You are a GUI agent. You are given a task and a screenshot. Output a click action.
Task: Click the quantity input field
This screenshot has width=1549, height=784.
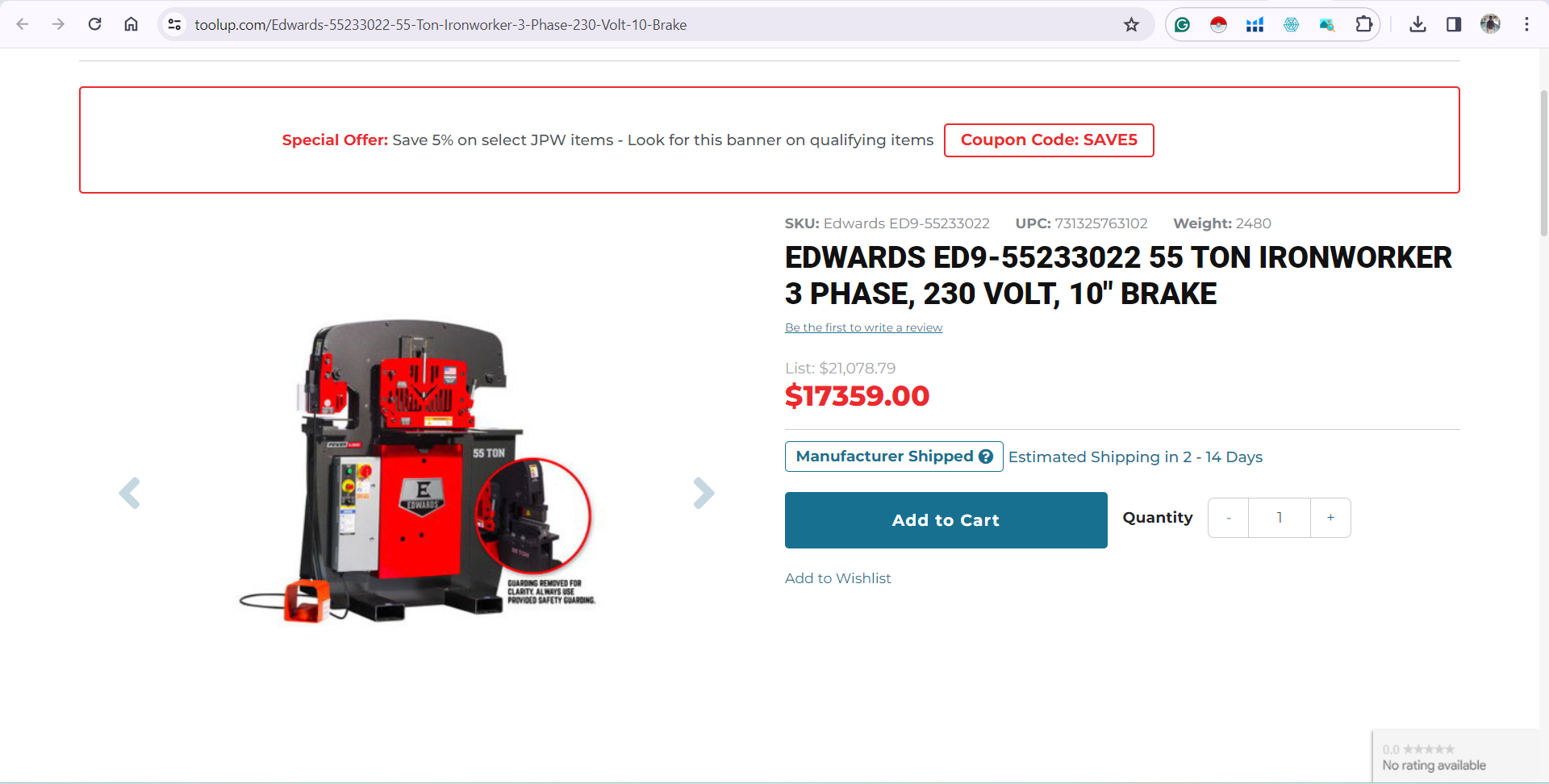coord(1280,518)
